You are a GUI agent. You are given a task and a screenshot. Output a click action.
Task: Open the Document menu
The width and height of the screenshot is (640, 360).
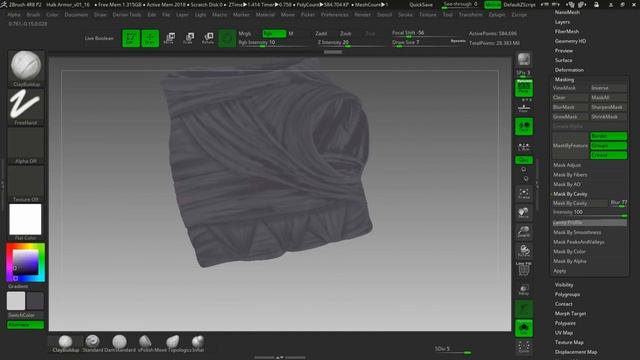pyautogui.click(x=76, y=15)
